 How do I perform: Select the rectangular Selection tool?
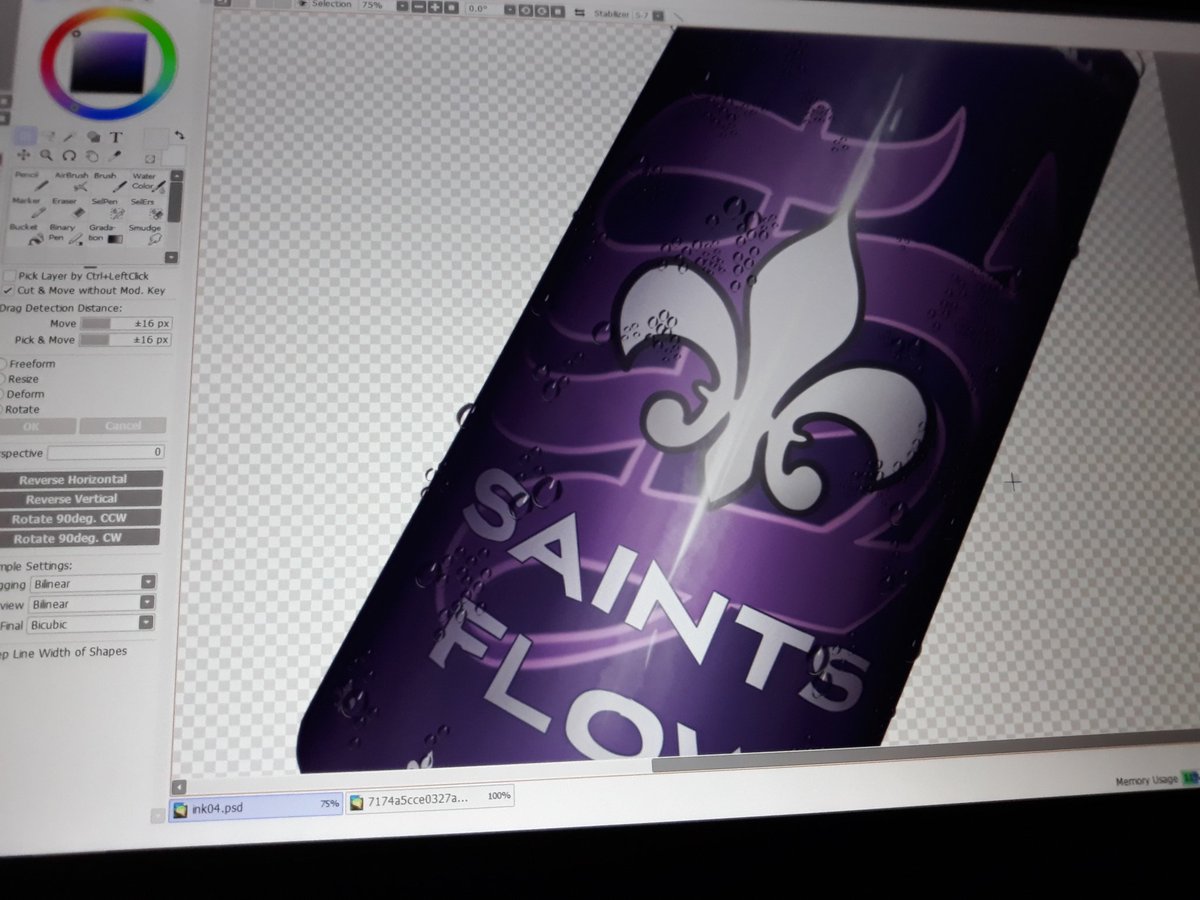click(x=25, y=136)
